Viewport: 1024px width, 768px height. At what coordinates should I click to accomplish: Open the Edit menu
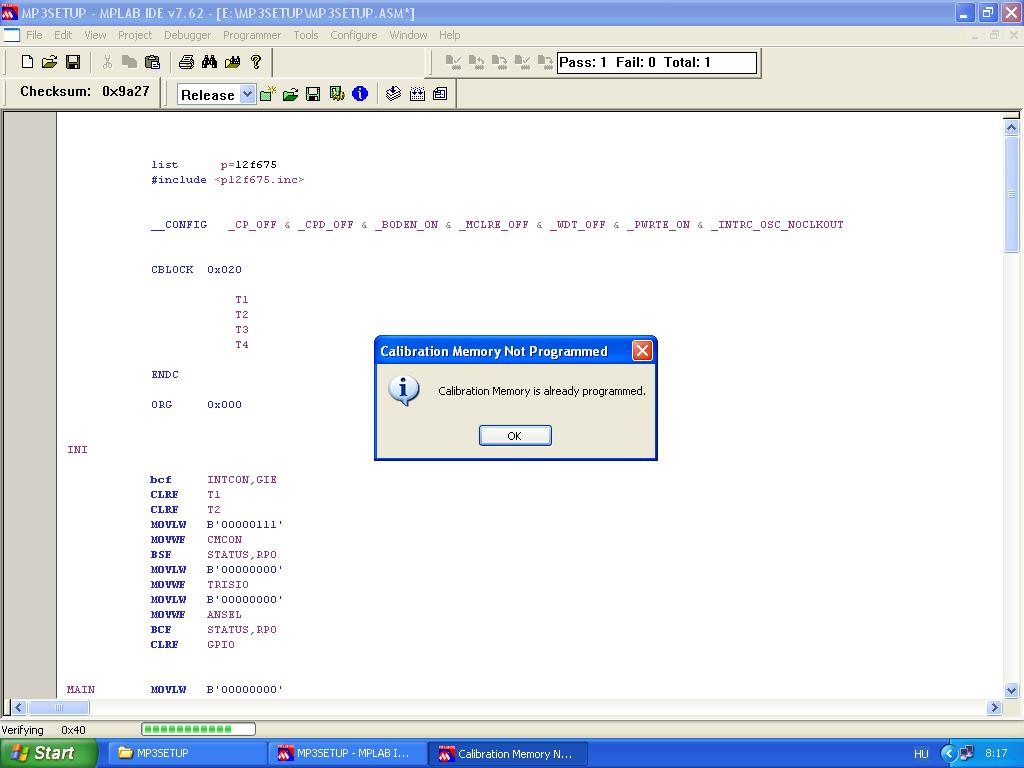(63, 35)
